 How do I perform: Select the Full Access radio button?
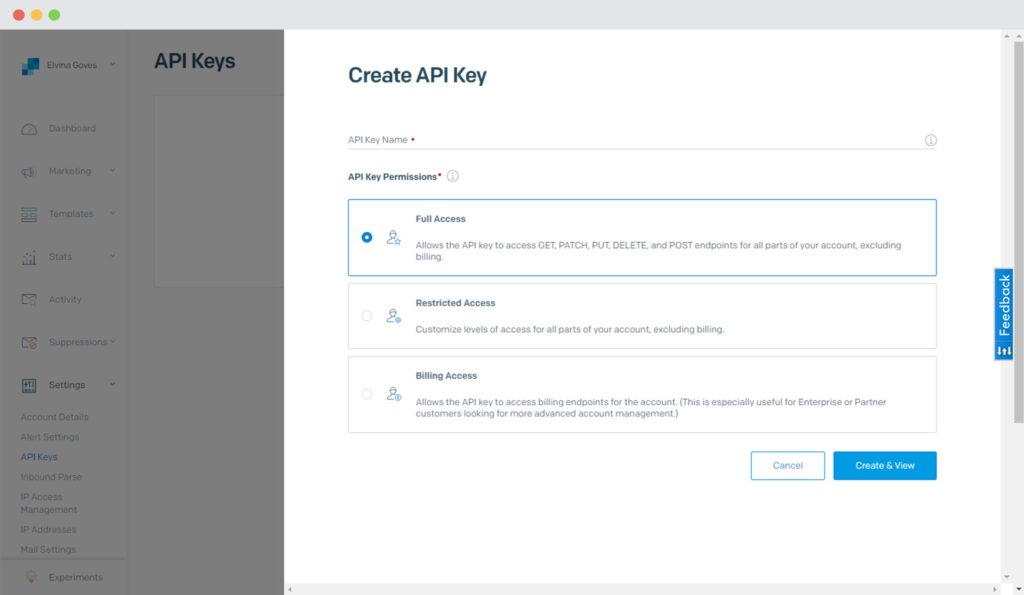pyautogui.click(x=366, y=237)
